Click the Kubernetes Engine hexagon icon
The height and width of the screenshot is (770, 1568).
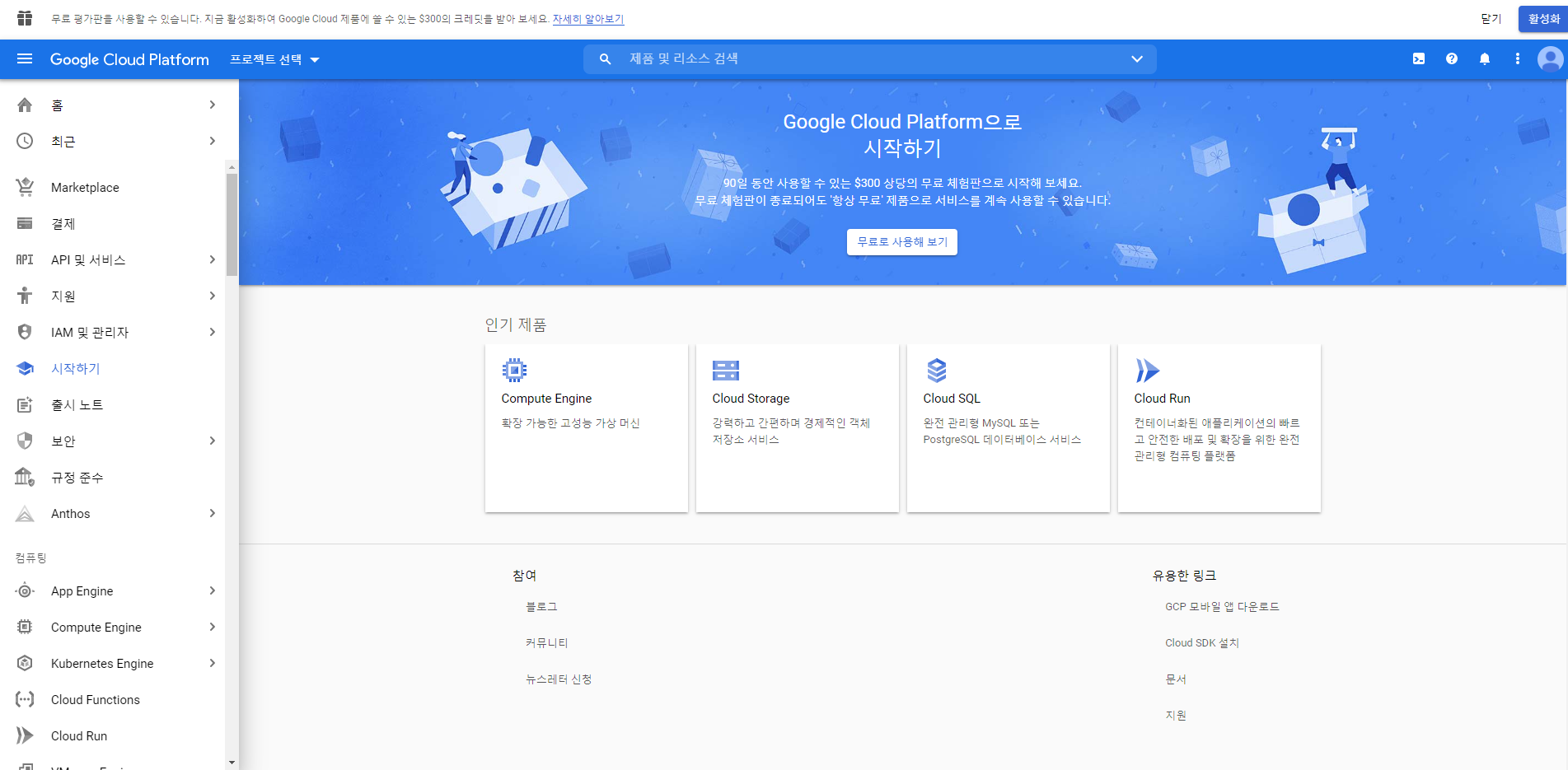pyautogui.click(x=25, y=664)
